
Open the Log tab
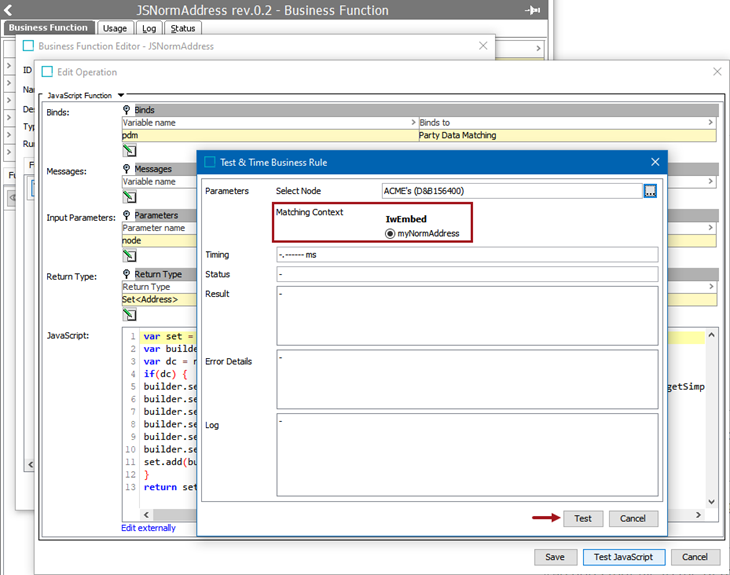(x=149, y=28)
